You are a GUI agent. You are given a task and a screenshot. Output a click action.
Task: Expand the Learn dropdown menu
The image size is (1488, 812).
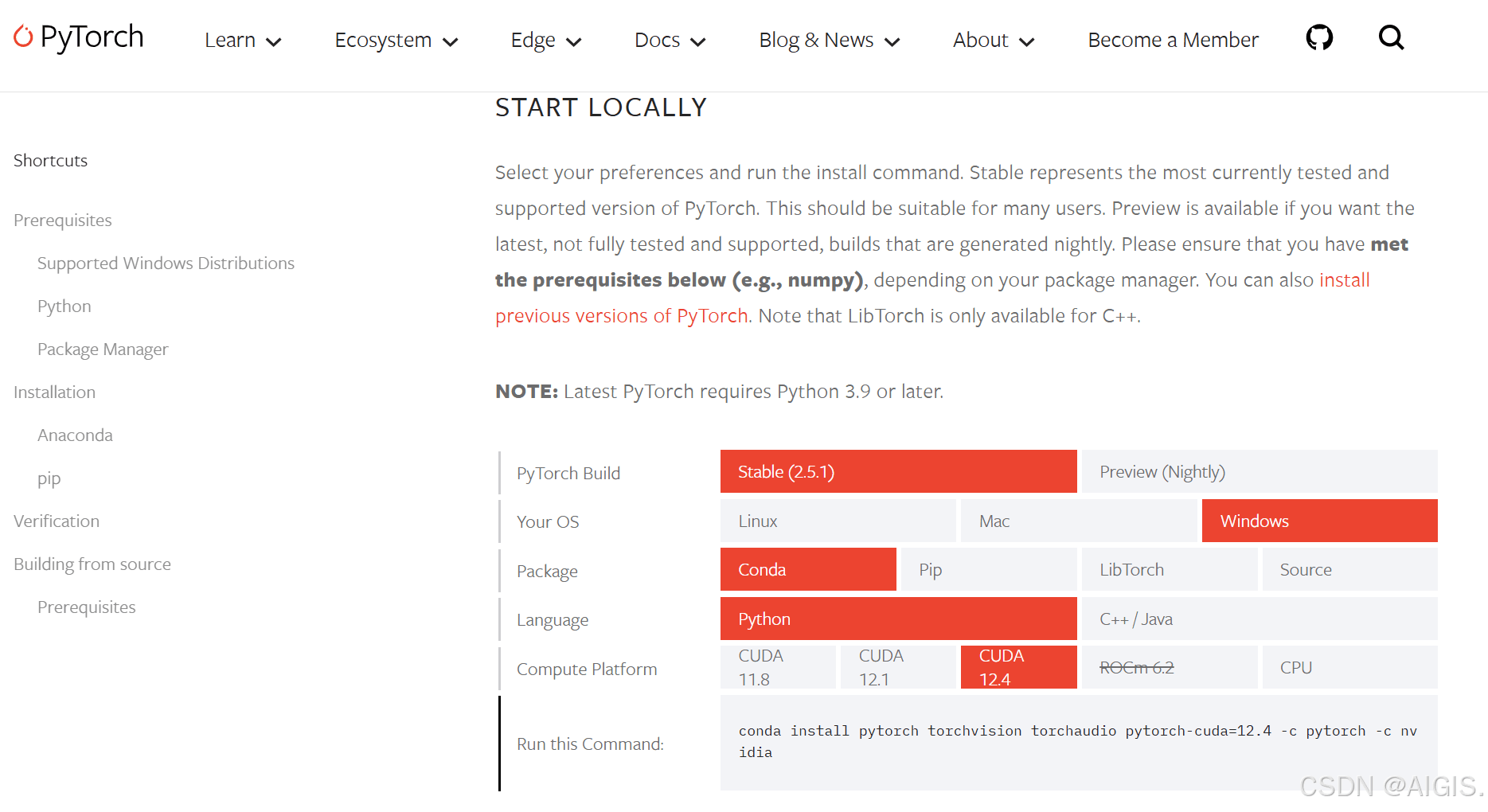pyautogui.click(x=242, y=41)
